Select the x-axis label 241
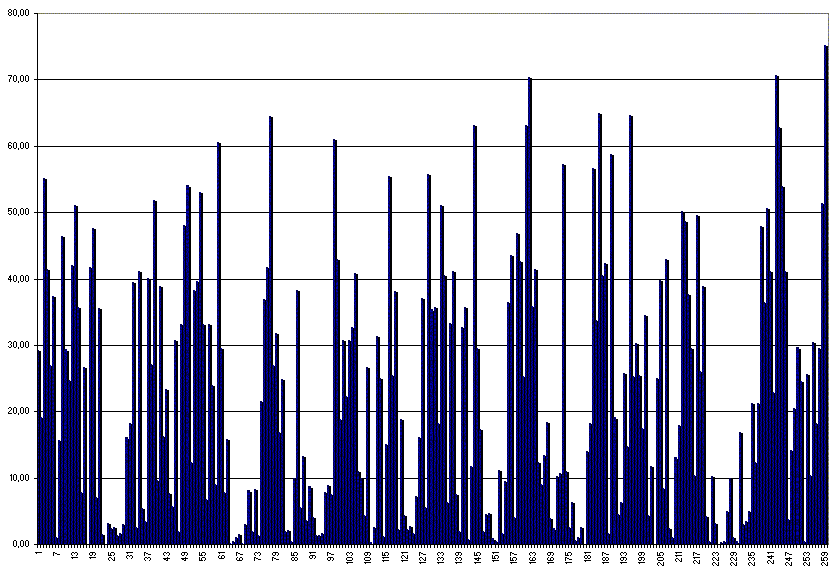The width and height of the screenshot is (837, 573). pos(770,557)
